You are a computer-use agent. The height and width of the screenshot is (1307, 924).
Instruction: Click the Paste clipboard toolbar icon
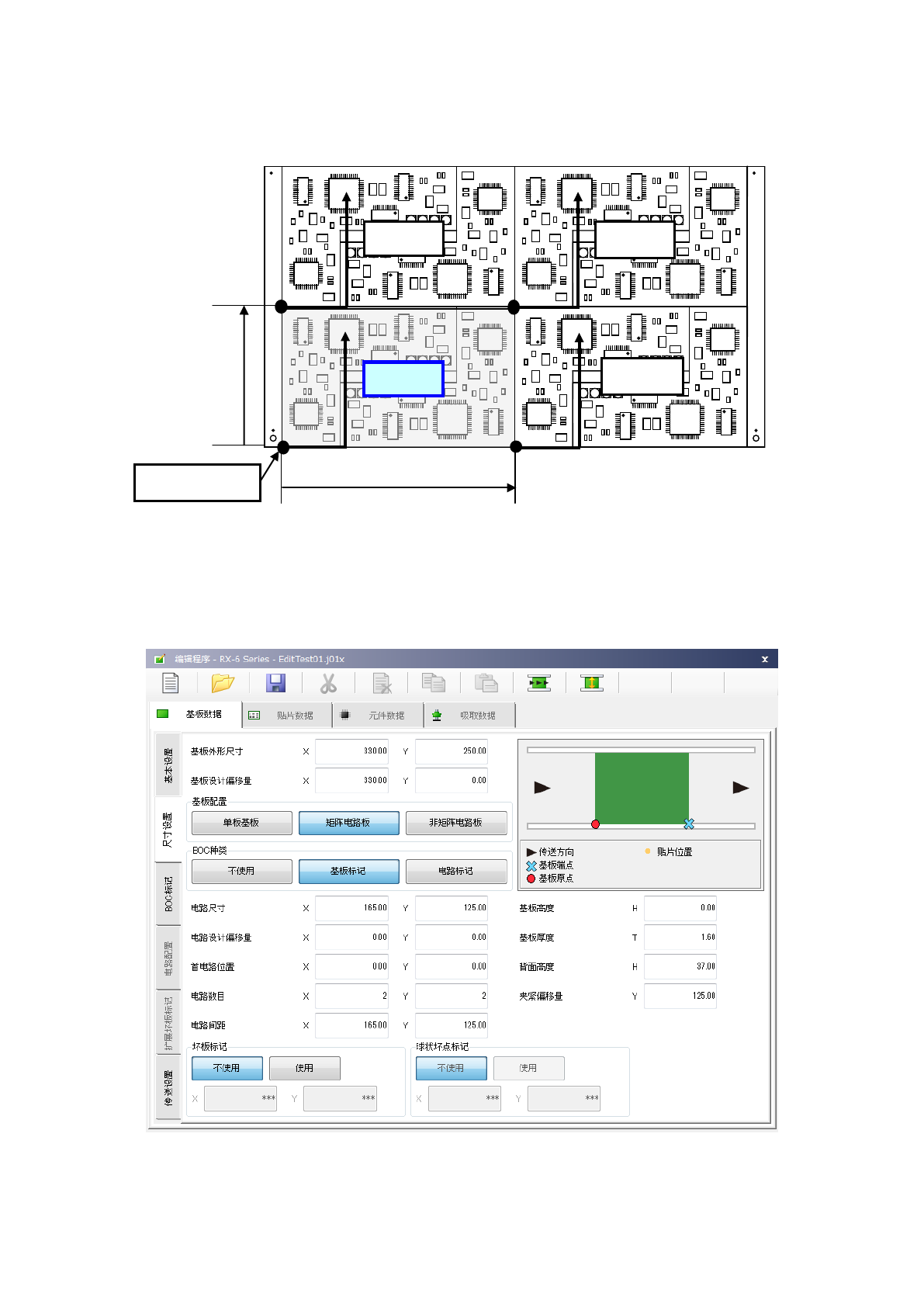(486, 683)
